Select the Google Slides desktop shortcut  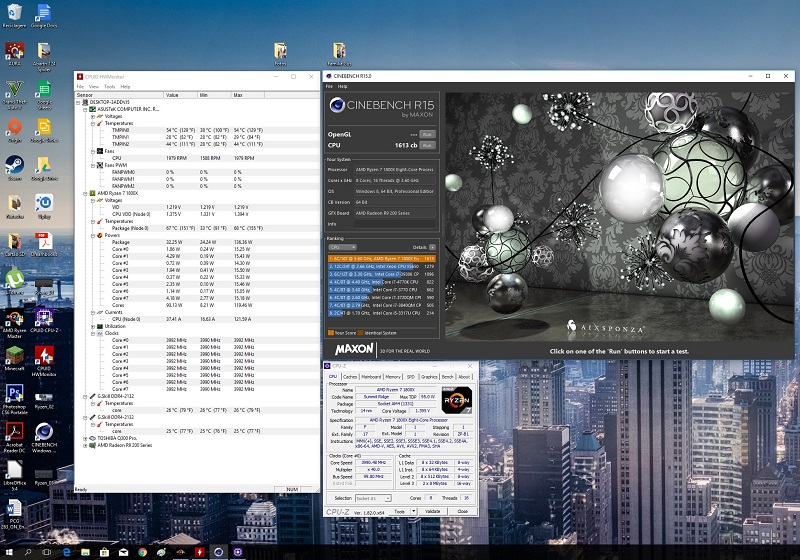pyautogui.click(x=44, y=131)
